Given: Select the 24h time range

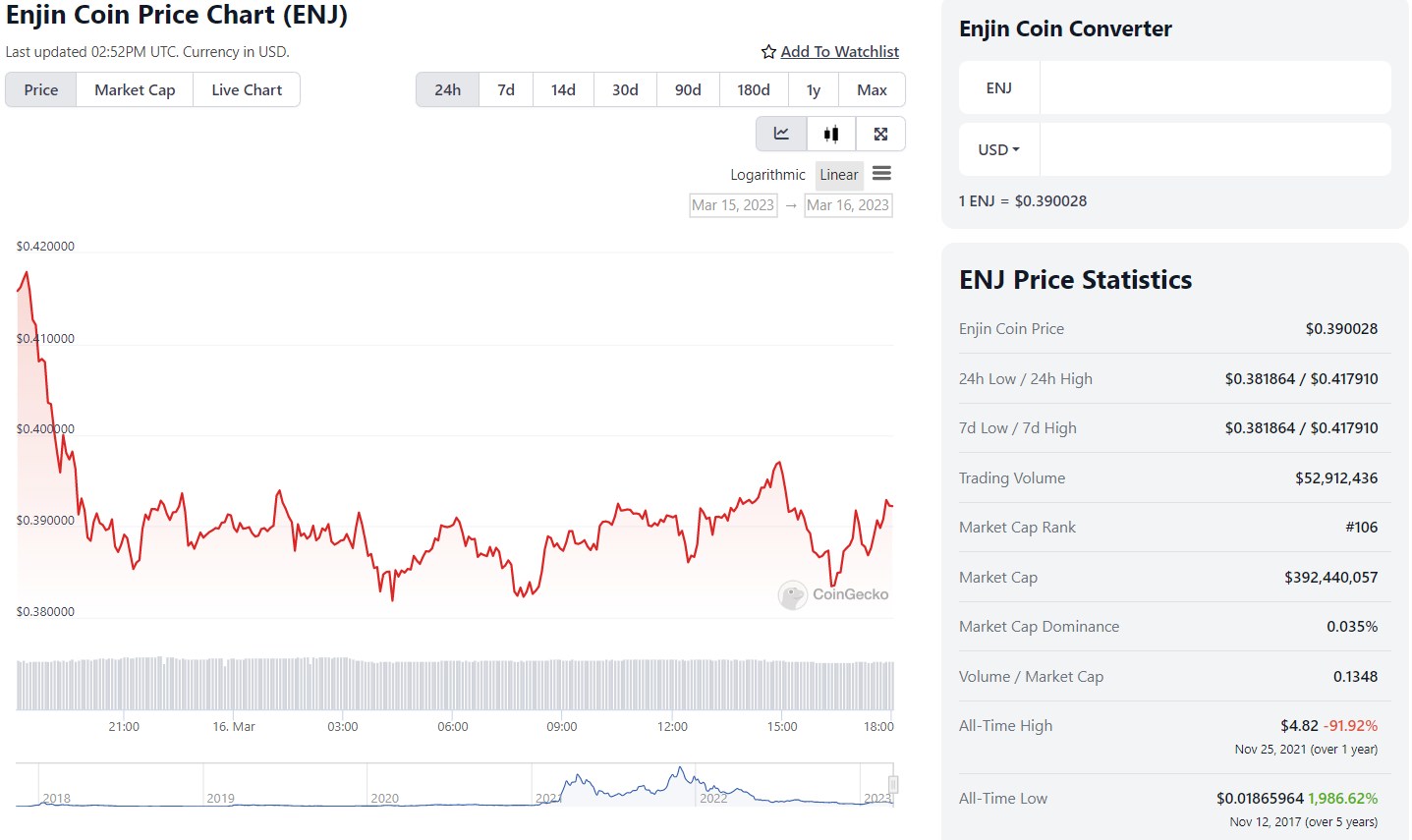Looking at the screenshot, I should [x=448, y=89].
